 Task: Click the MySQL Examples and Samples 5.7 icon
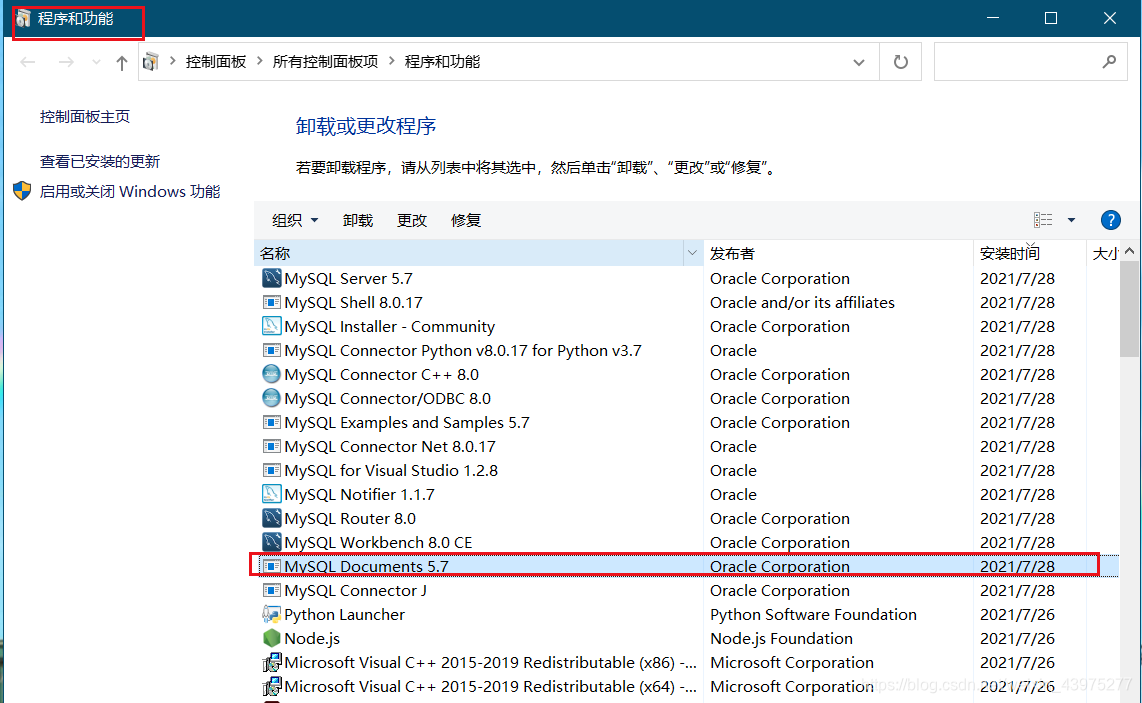point(271,422)
